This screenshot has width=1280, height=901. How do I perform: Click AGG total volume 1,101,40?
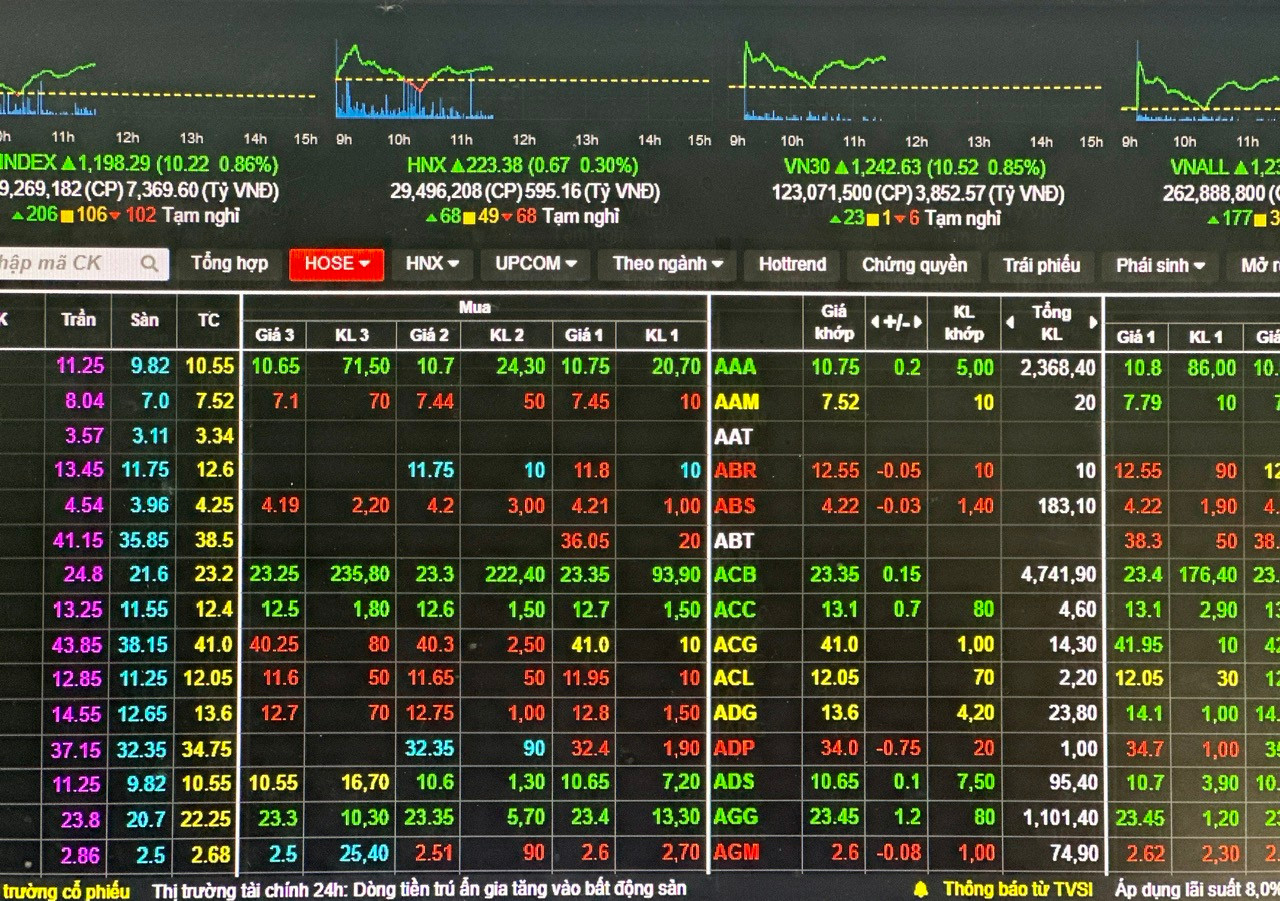[x=1058, y=817]
